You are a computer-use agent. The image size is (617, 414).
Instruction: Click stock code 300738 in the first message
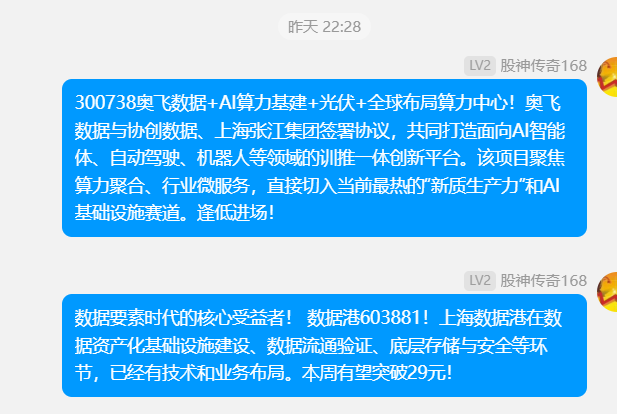[105, 103]
